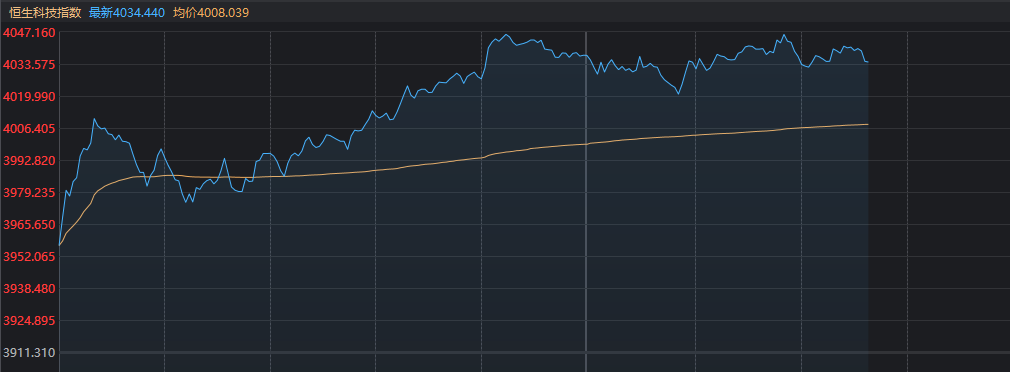Click the 4047.160 top axis value
Viewport: 1010px width, 372px height.
pos(29,32)
